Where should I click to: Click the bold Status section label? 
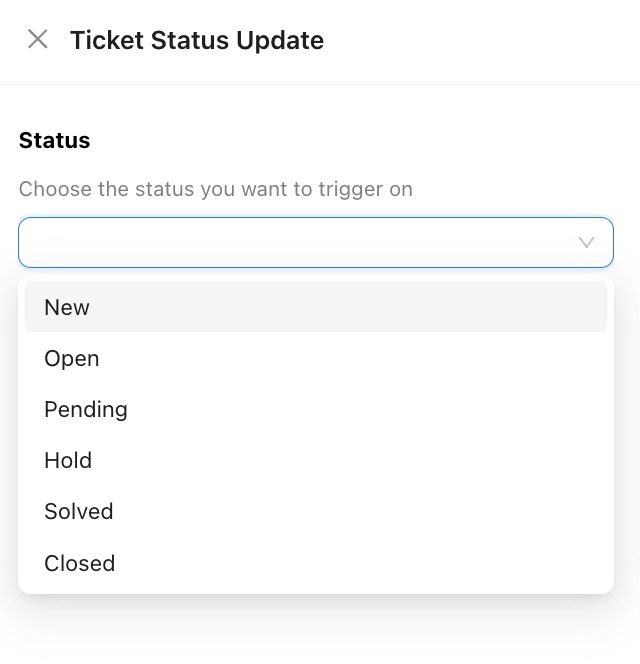tap(55, 141)
